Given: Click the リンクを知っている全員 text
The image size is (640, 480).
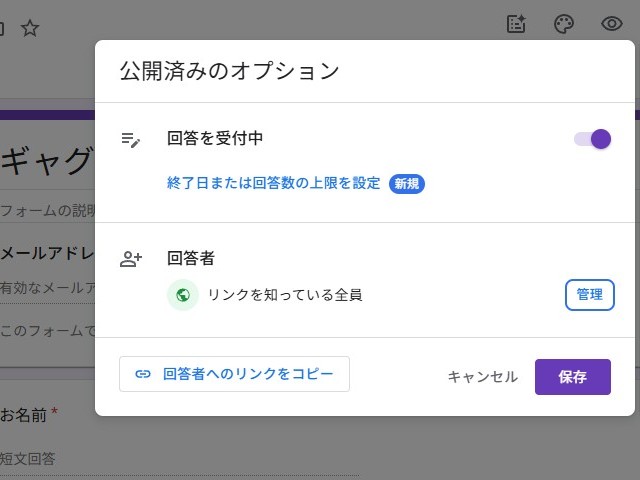Looking at the screenshot, I should click(x=285, y=295).
